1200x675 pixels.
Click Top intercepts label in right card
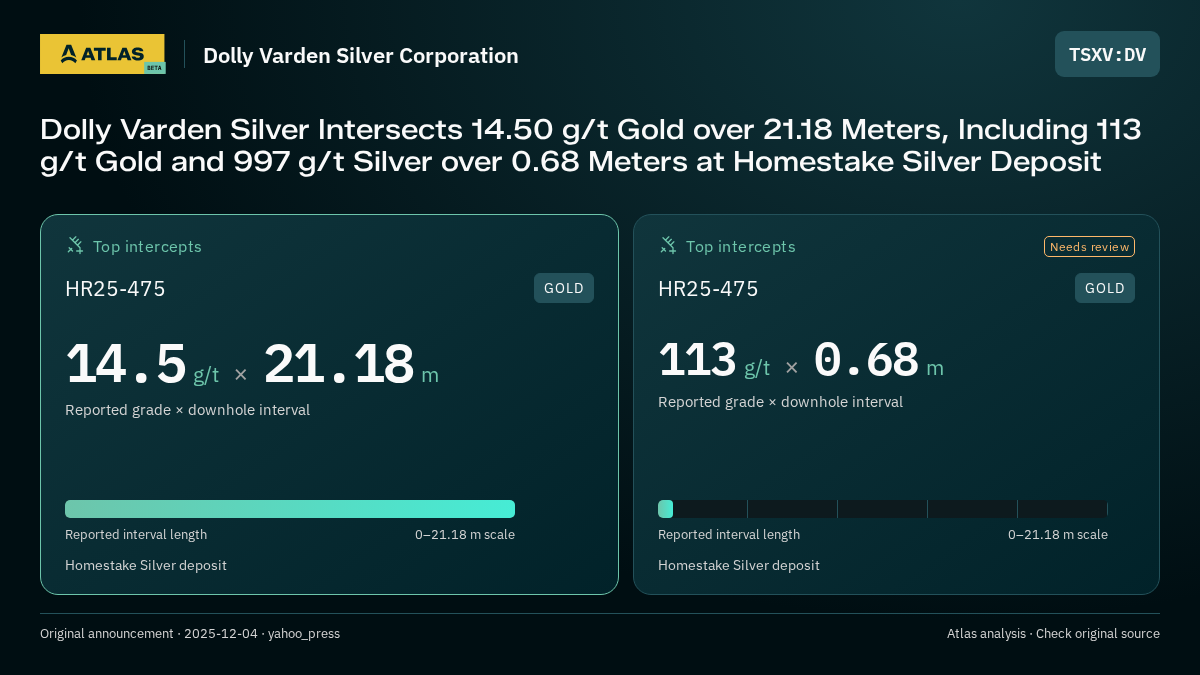(x=740, y=246)
